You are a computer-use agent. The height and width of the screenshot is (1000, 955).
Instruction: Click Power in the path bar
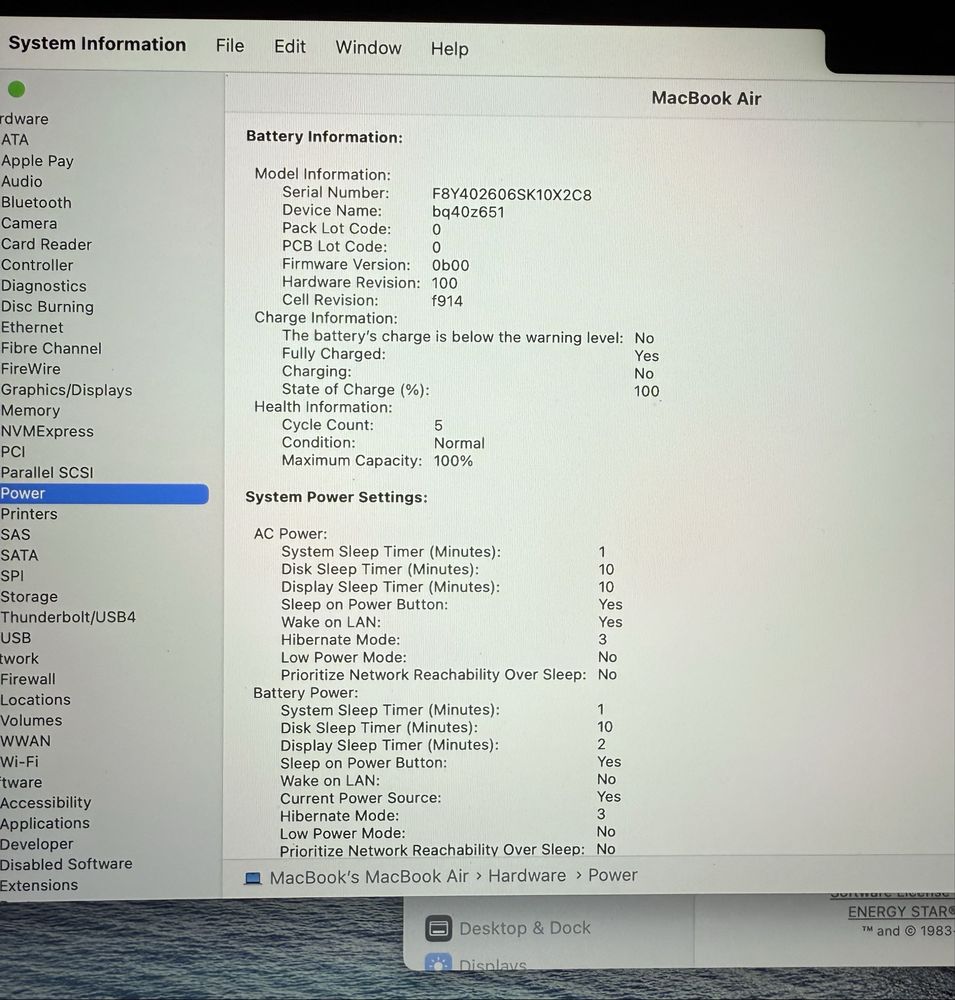click(x=612, y=875)
